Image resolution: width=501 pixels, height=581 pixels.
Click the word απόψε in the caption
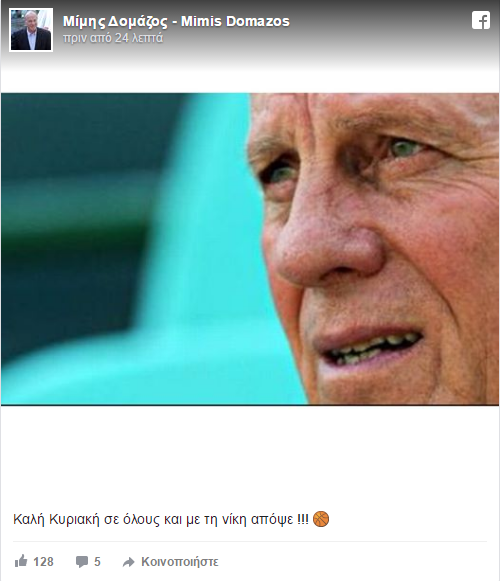tap(272, 519)
